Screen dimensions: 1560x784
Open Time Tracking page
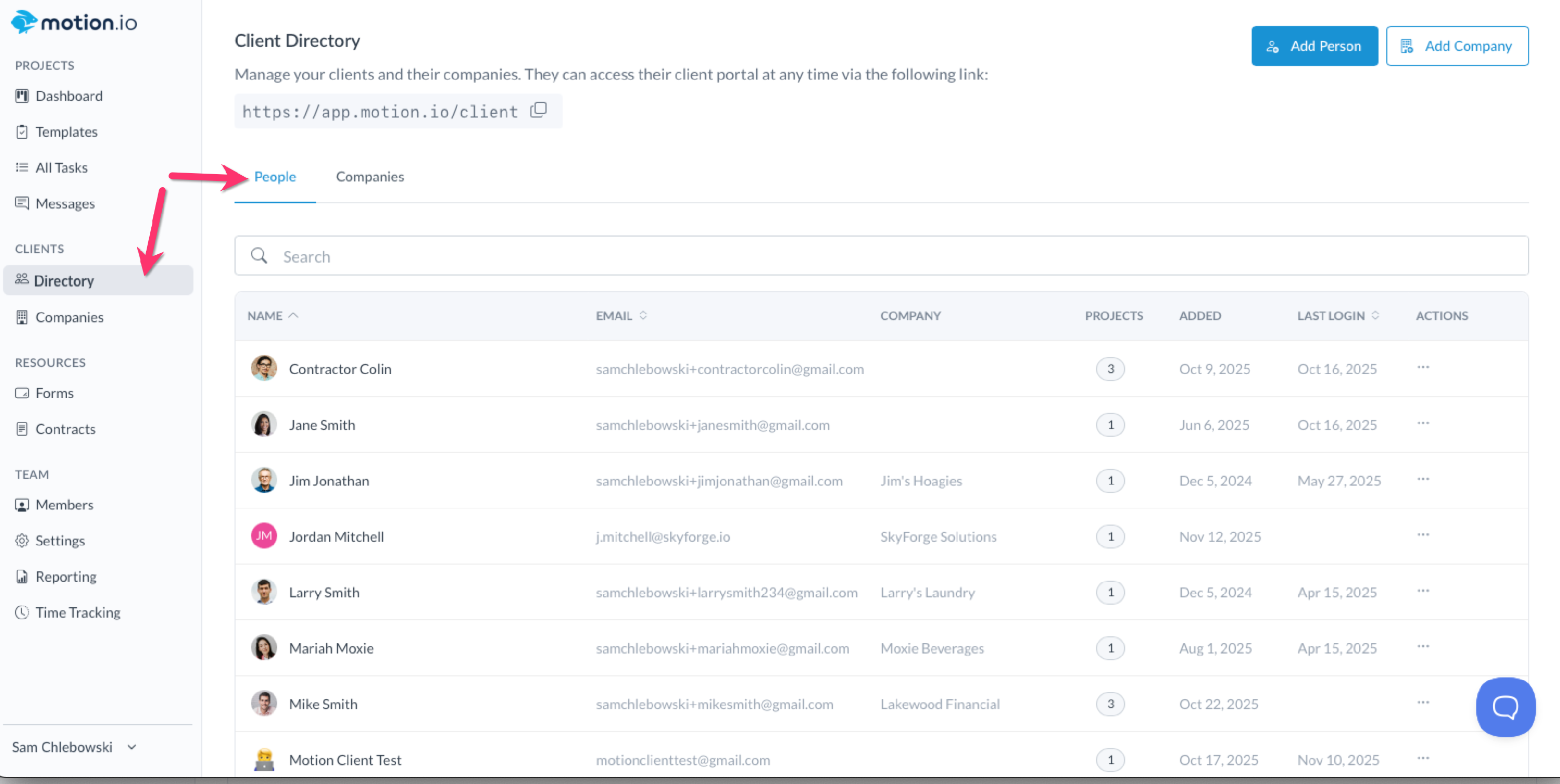tap(77, 612)
